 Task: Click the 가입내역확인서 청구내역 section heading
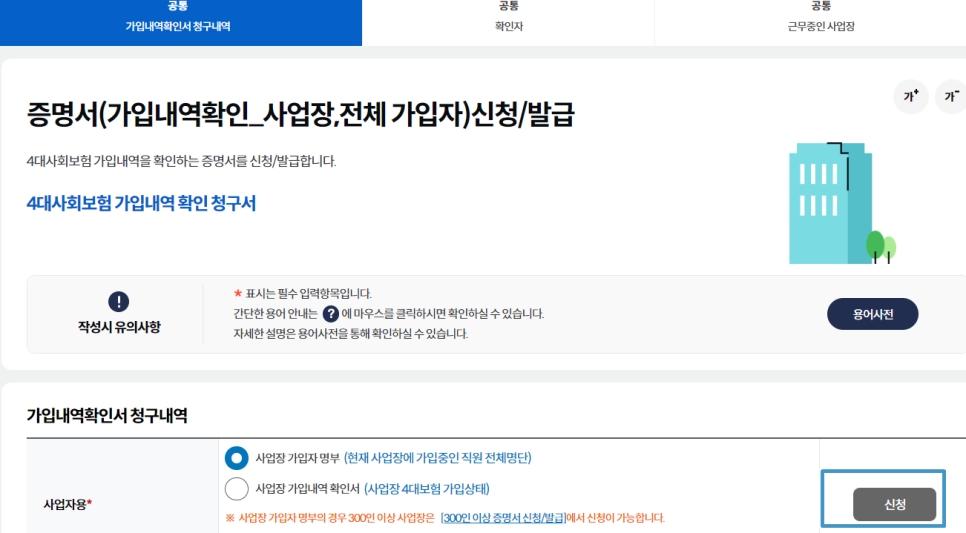pos(107,415)
